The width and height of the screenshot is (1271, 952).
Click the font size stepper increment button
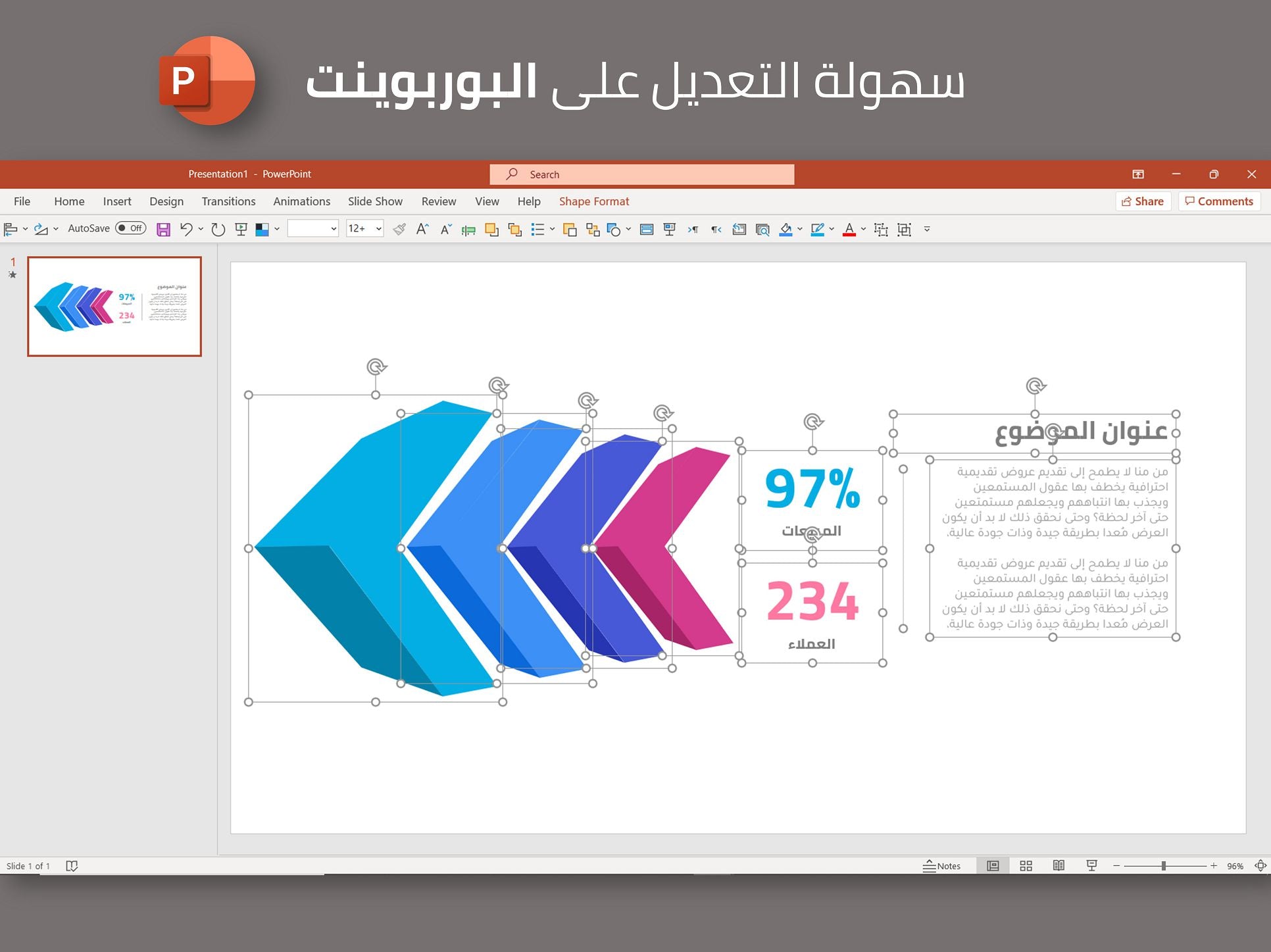(422, 231)
